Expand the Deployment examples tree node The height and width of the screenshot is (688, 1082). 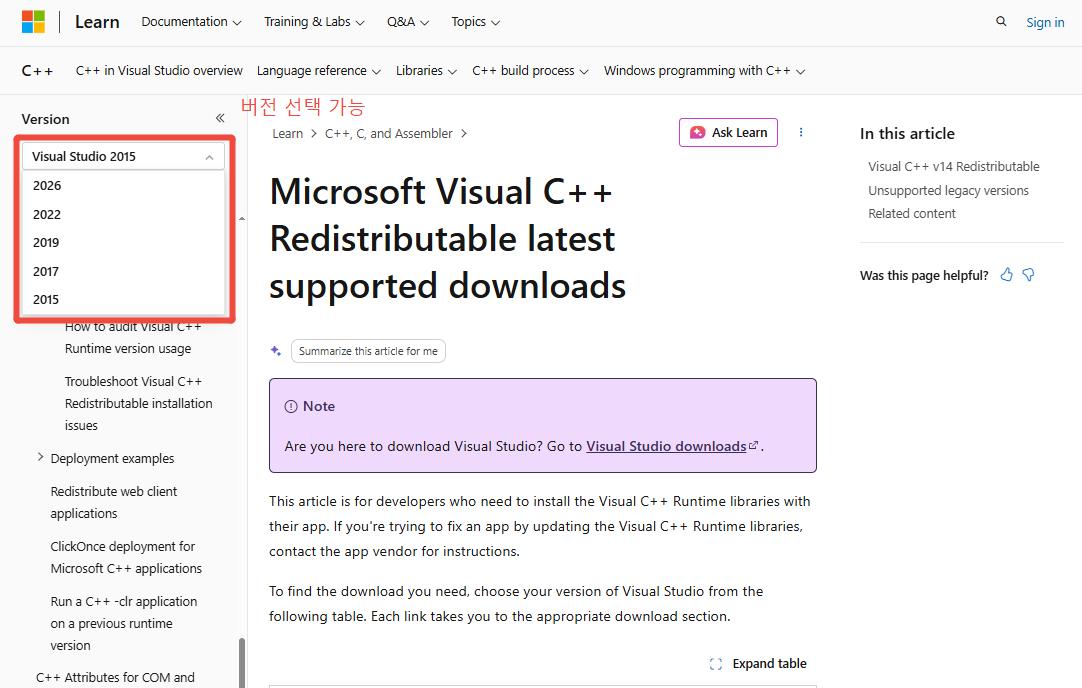point(40,458)
